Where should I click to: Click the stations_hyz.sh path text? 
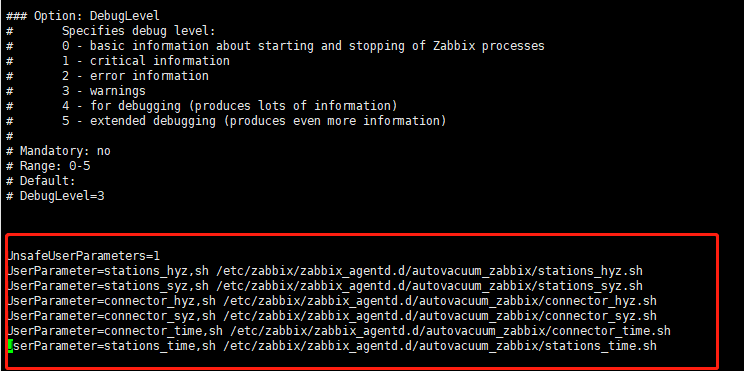(x=430, y=271)
